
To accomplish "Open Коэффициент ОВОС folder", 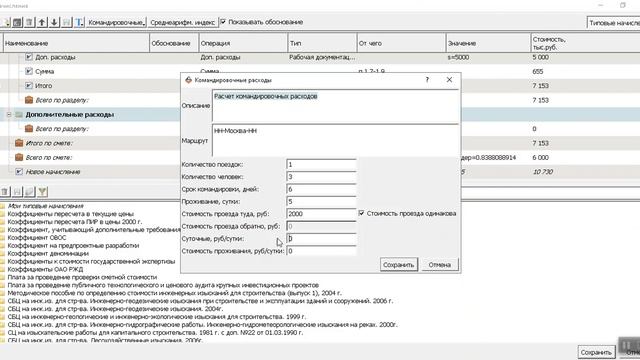I will pos(37,238).
